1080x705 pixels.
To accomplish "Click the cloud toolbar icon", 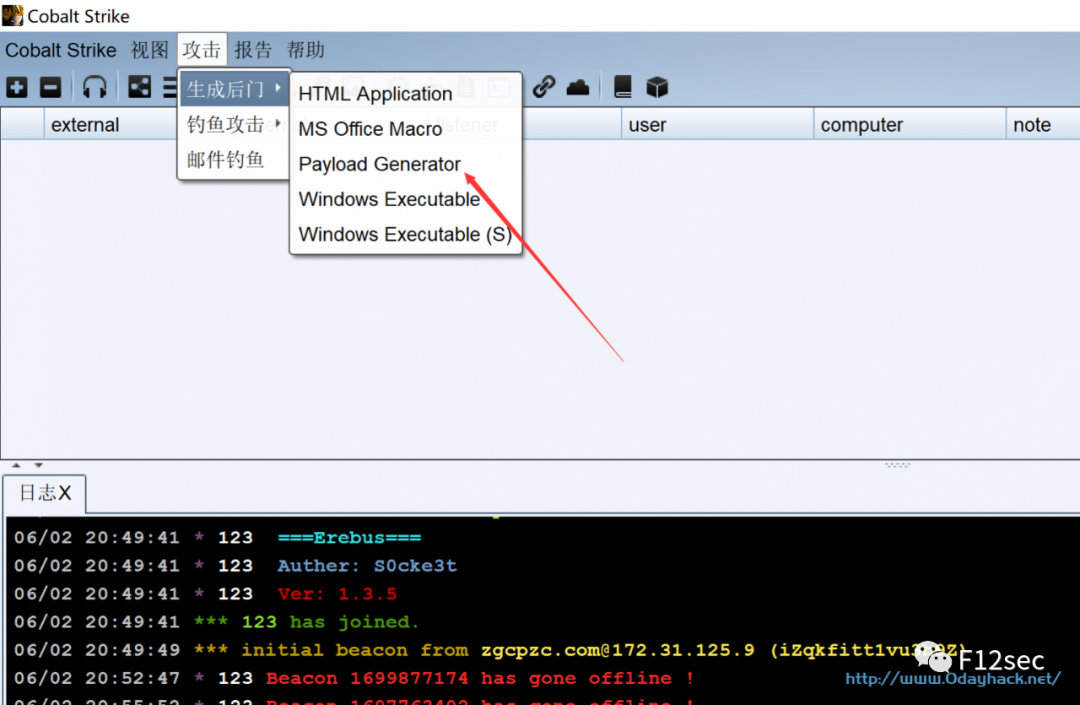I will [578, 87].
